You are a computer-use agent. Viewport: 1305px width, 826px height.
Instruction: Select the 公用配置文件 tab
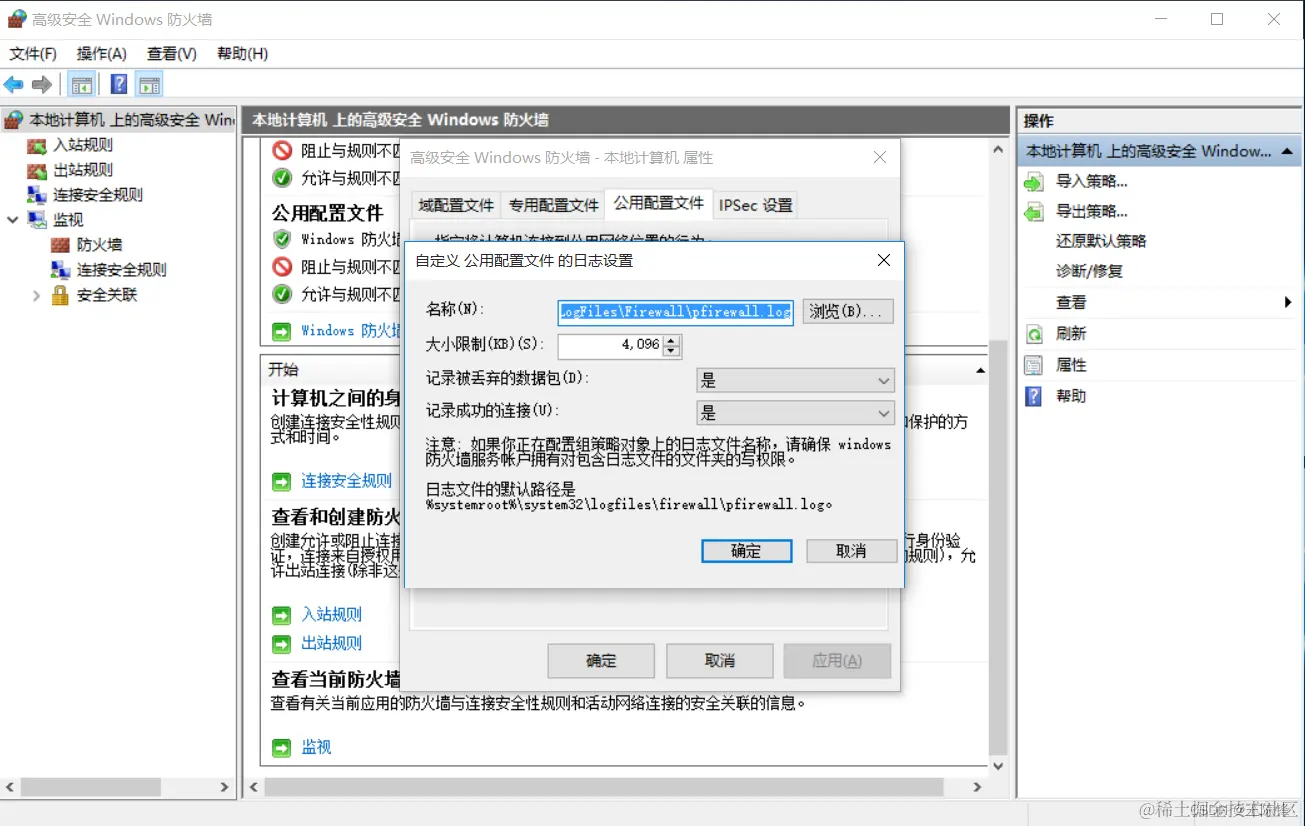click(x=659, y=203)
